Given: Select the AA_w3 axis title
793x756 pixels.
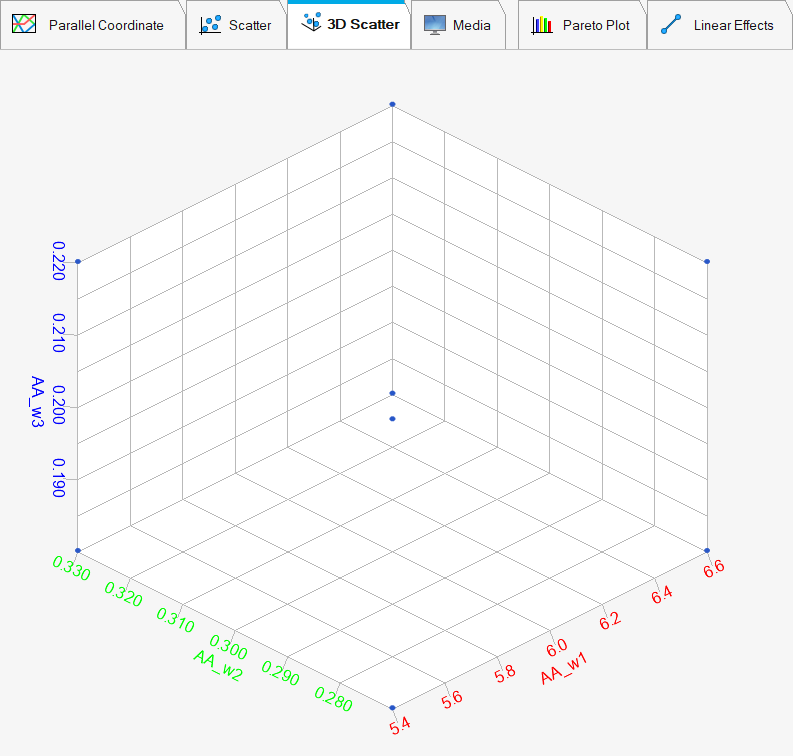Looking at the screenshot, I should click(36, 402).
